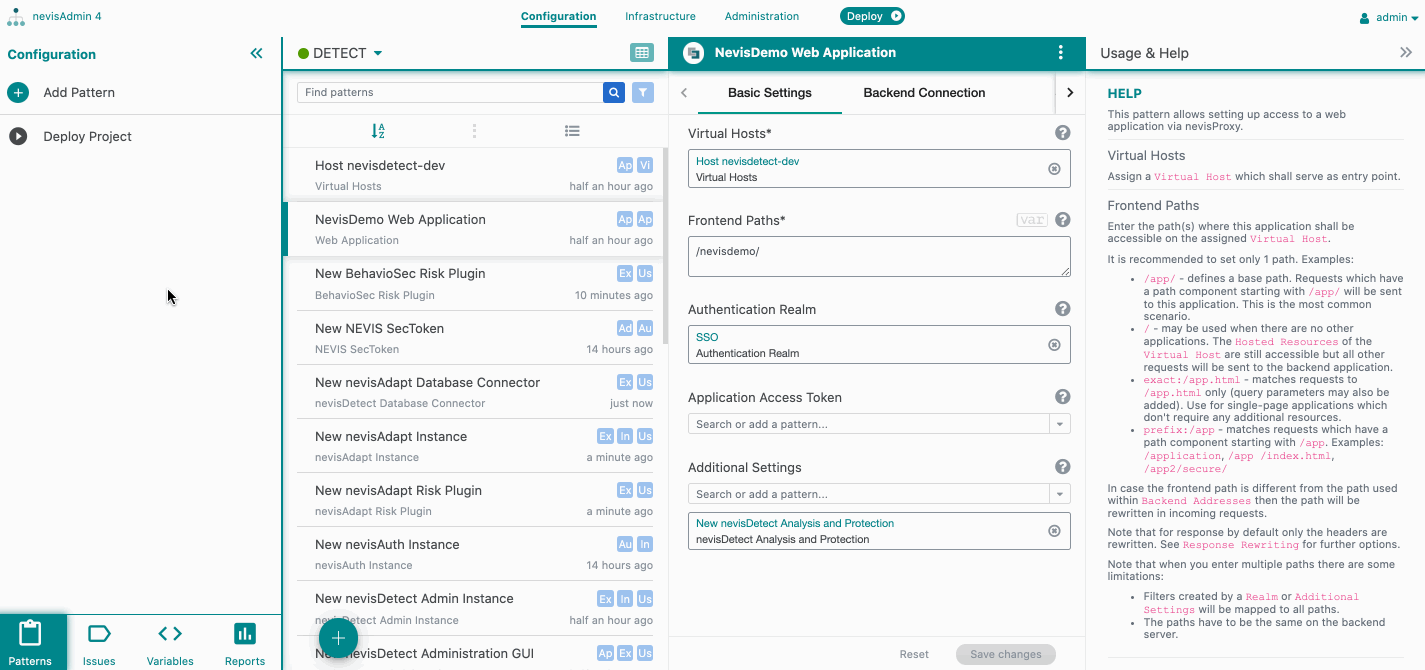Open the admin user menu

[1390, 17]
